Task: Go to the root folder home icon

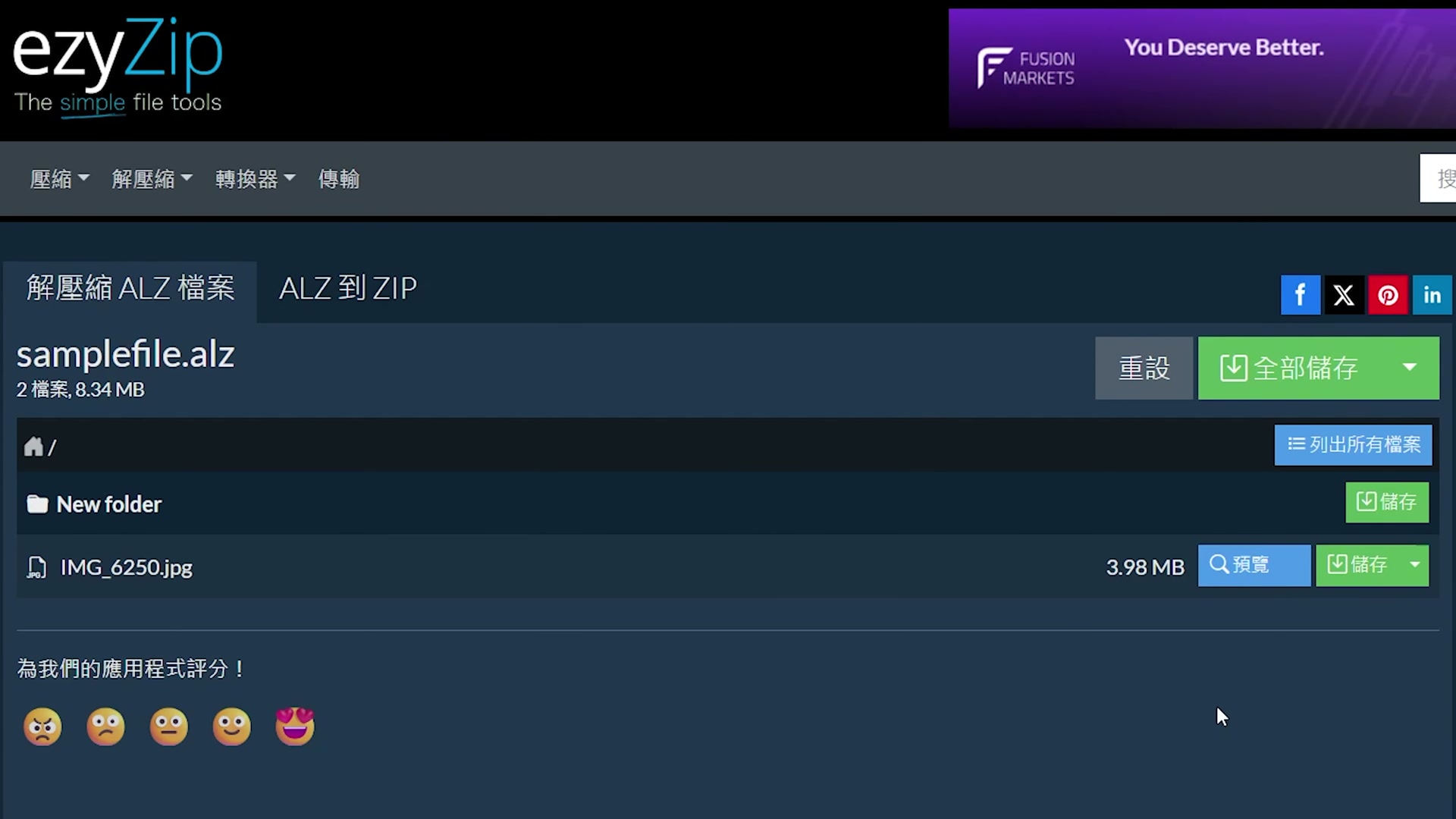Action: tap(33, 447)
